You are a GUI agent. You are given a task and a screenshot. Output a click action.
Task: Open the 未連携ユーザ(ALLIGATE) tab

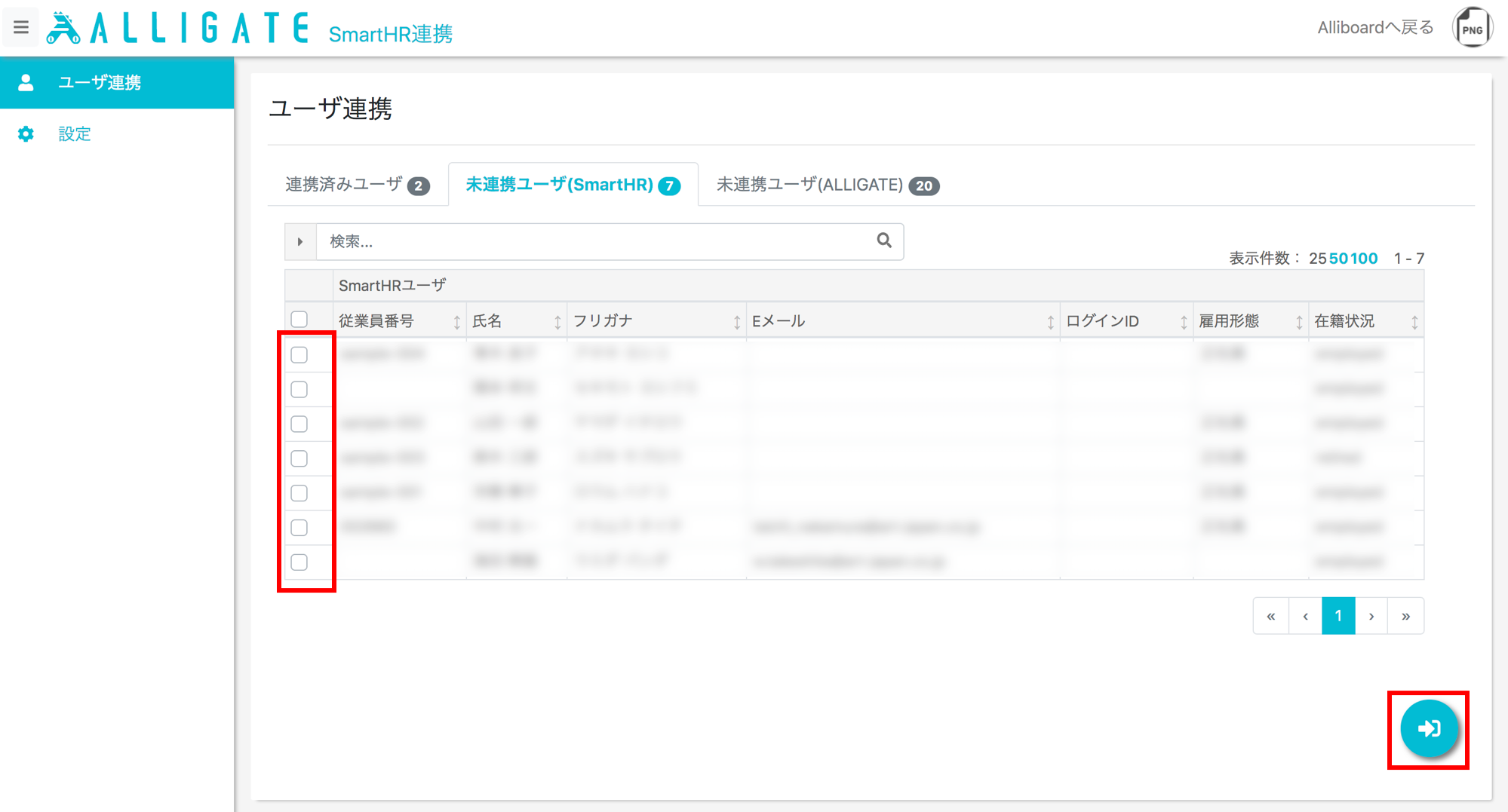click(828, 185)
